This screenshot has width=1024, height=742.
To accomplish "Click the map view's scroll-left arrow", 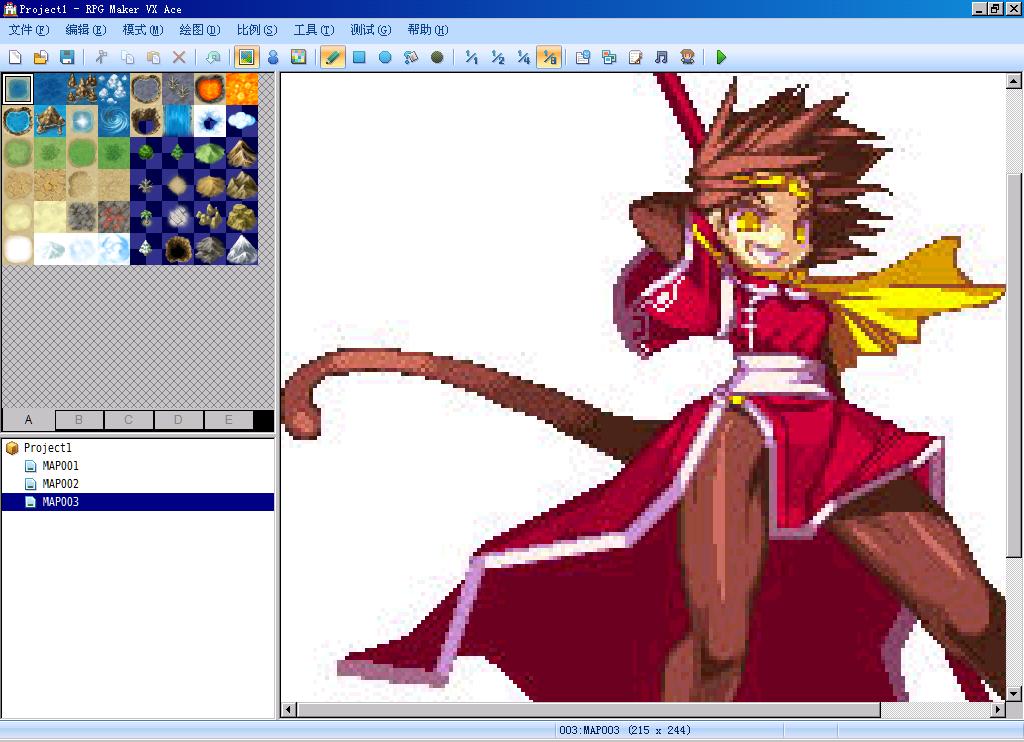I will point(289,709).
